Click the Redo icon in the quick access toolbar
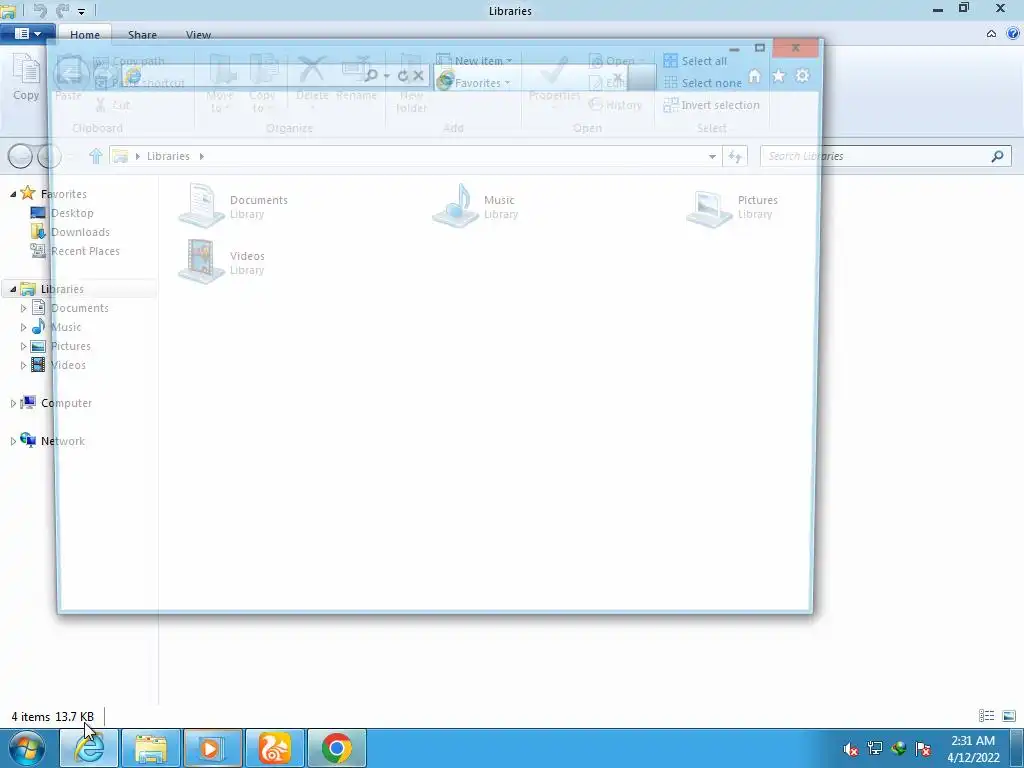This screenshot has width=1024, height=768. 63,10
